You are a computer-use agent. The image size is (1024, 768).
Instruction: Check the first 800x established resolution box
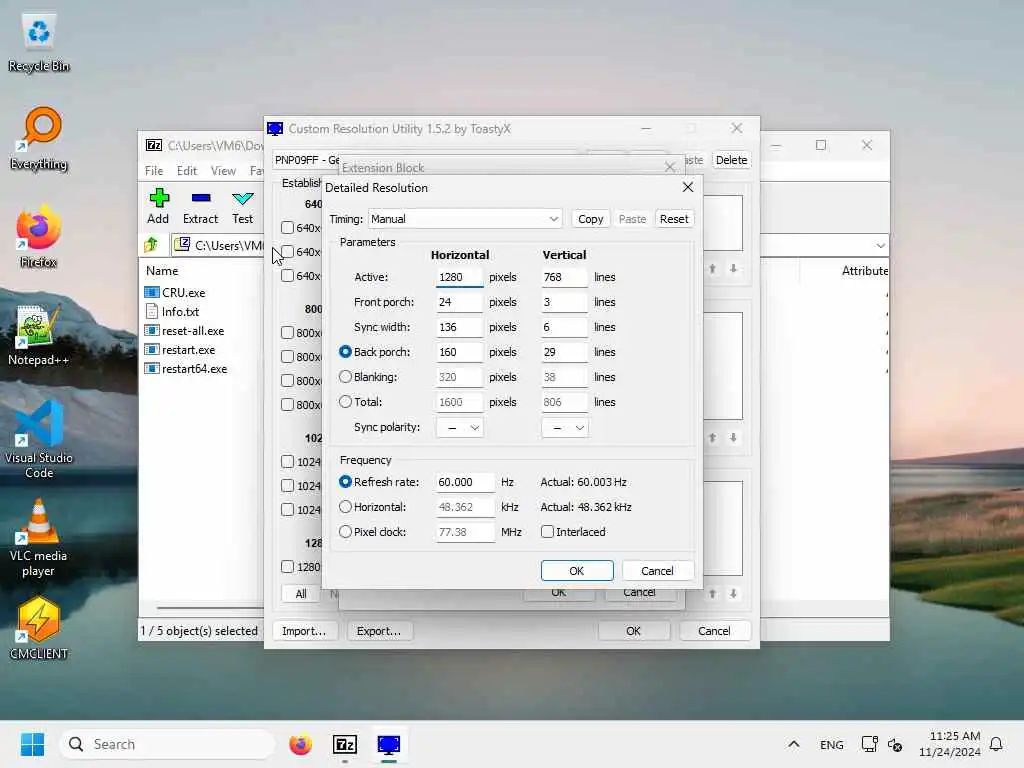[x=287, y=332]
